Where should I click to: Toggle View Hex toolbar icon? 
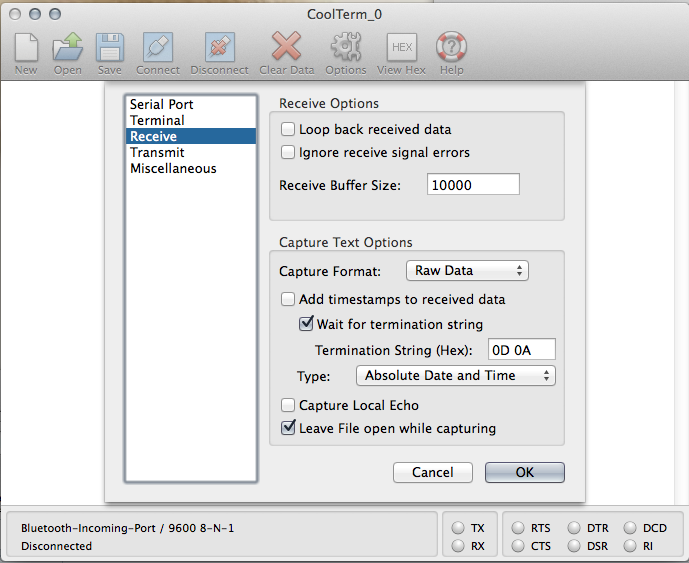(x=402, y=47)
